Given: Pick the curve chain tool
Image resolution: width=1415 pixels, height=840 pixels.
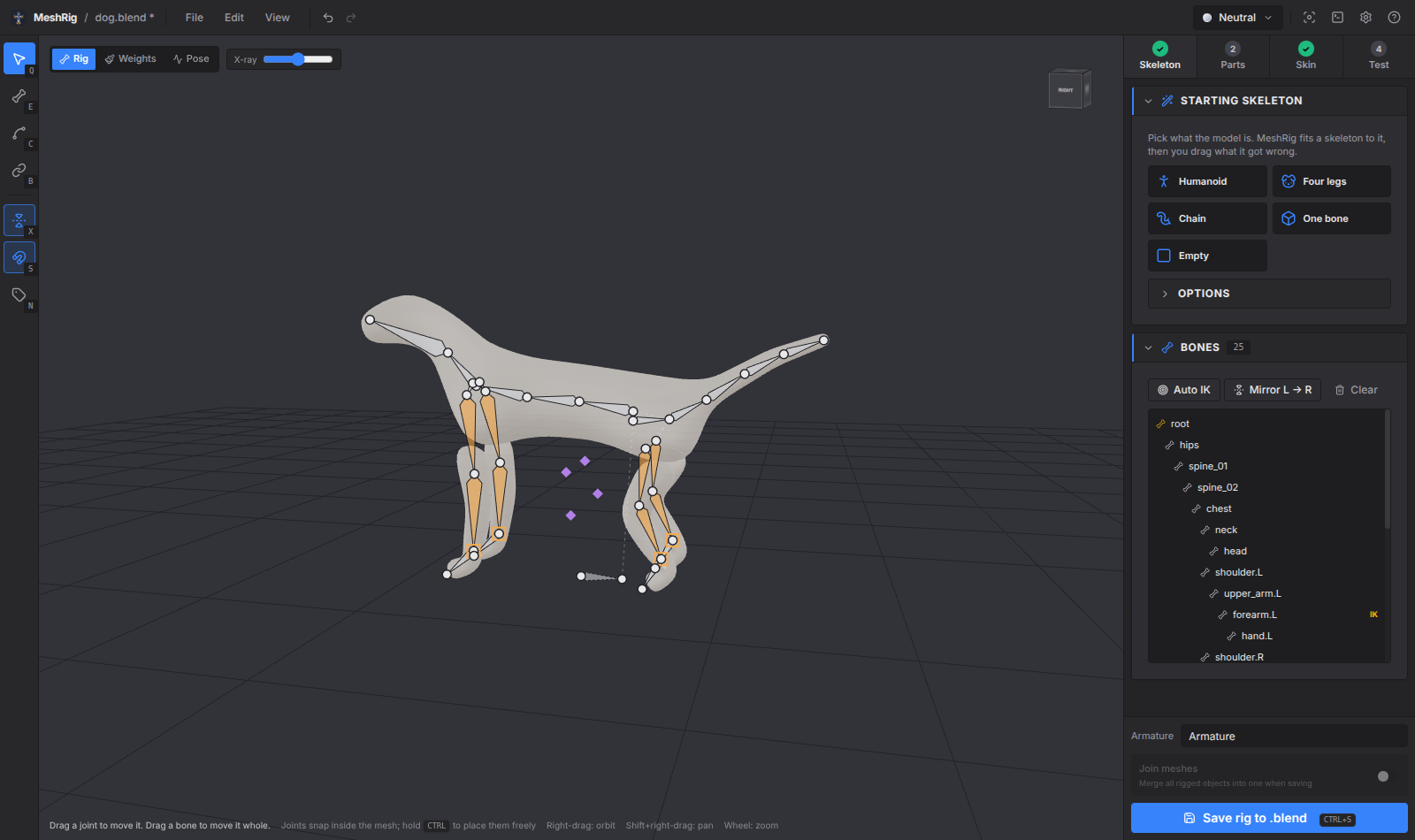Looking at the screenshot, I should pyautogui.click(x=19, y=133).
